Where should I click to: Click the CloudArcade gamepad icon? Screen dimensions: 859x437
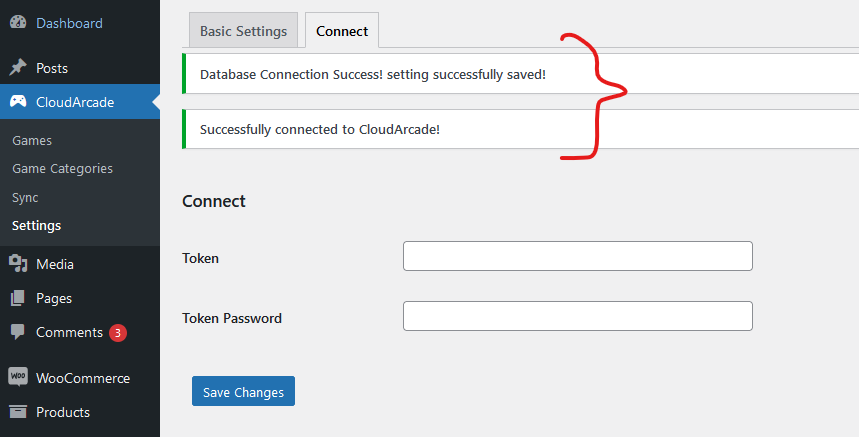click(x=18, y=101)
